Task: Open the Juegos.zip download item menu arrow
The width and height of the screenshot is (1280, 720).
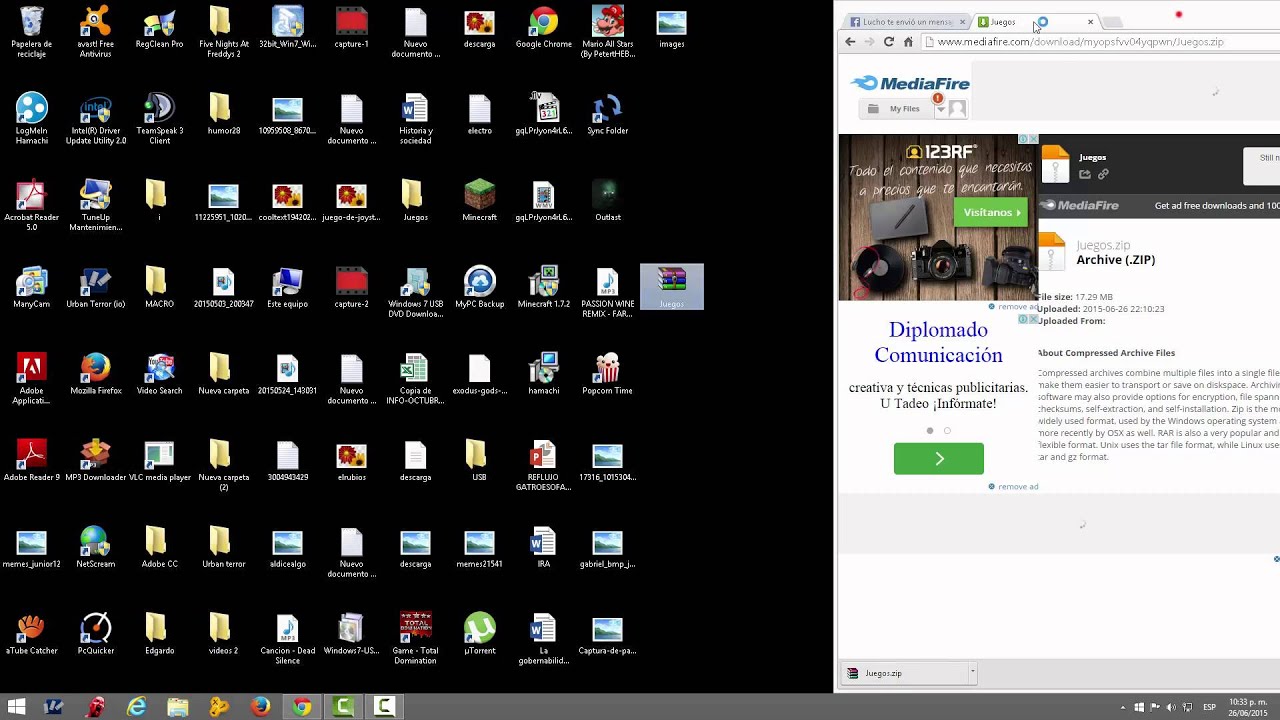Action: pyautogui.click(x=971, y=673)
